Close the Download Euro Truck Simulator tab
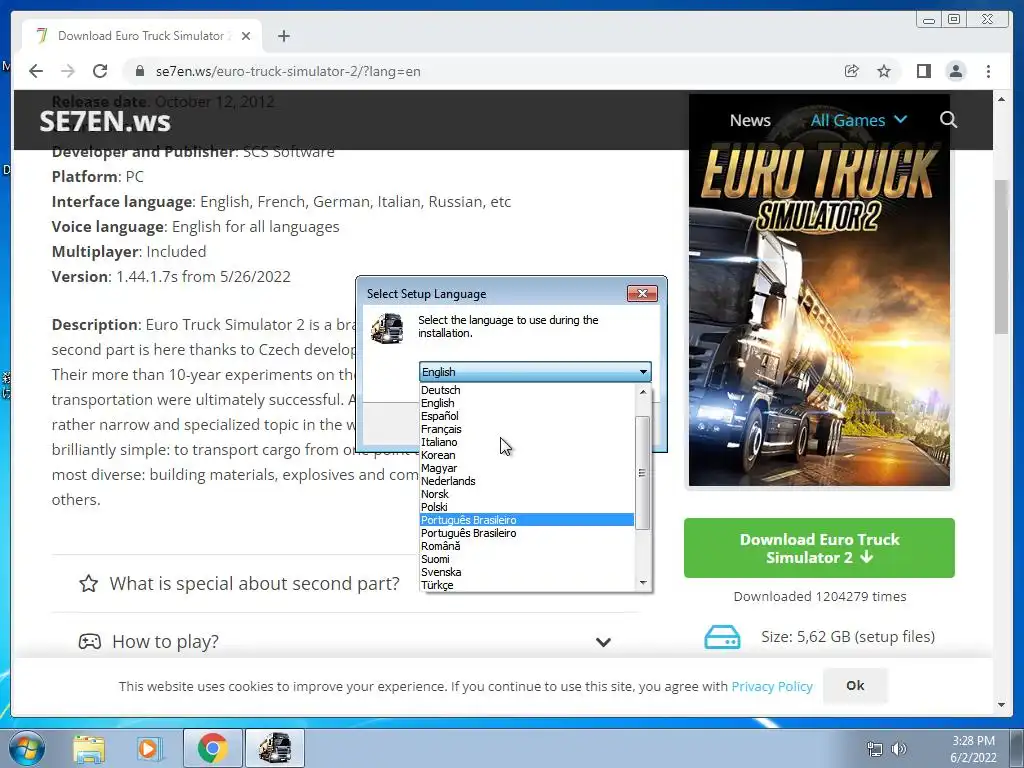The height and width of the screenshot is (768, 1024). click(x=246, y=36)
